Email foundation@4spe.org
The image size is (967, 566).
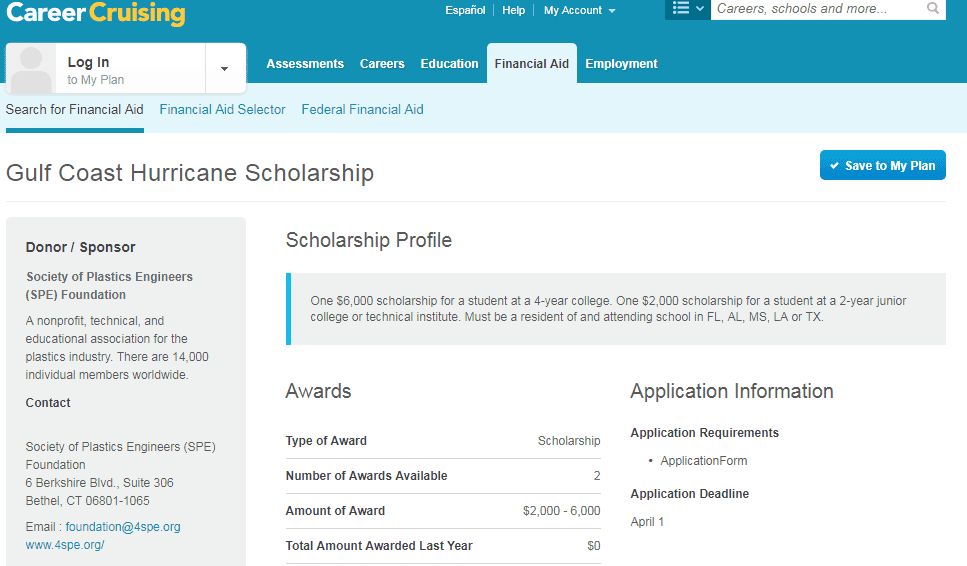(123, 527)
